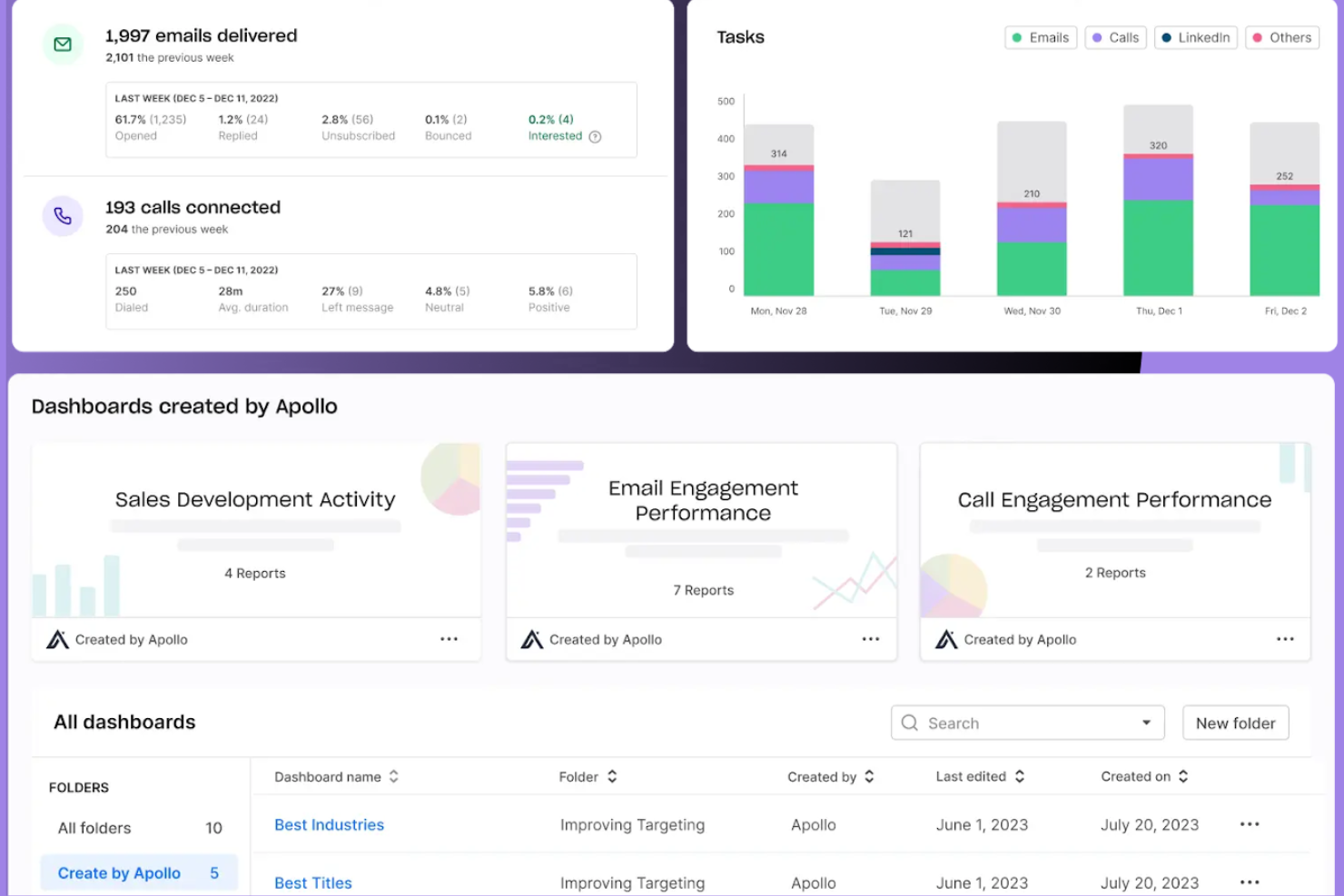Click the New folder button

tap(1235, 723)
